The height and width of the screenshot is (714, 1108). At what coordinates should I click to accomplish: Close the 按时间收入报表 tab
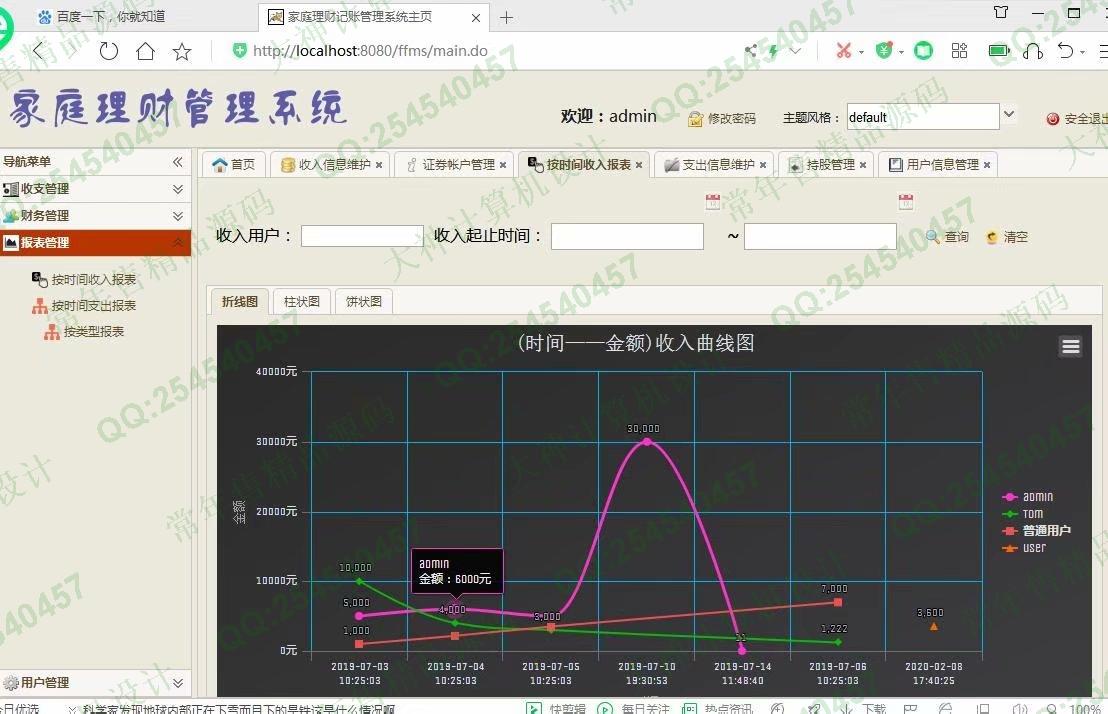pos(639,165)
